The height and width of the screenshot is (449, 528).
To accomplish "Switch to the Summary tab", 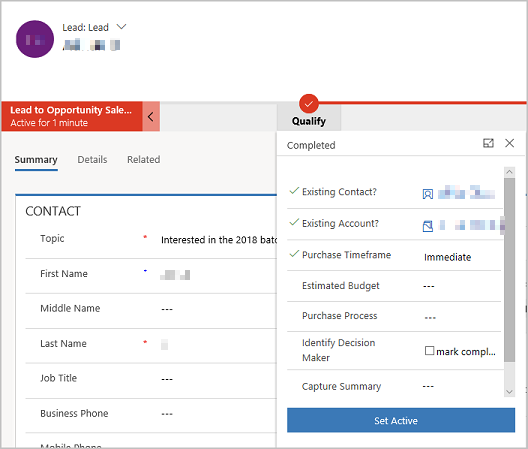I will coord(36,160).
